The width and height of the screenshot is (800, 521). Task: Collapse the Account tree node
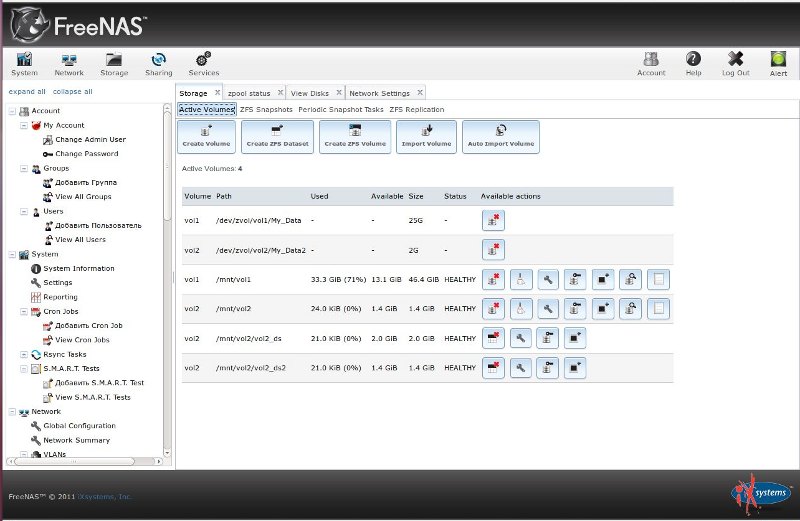pyautogui.click(x=12, y=111)
